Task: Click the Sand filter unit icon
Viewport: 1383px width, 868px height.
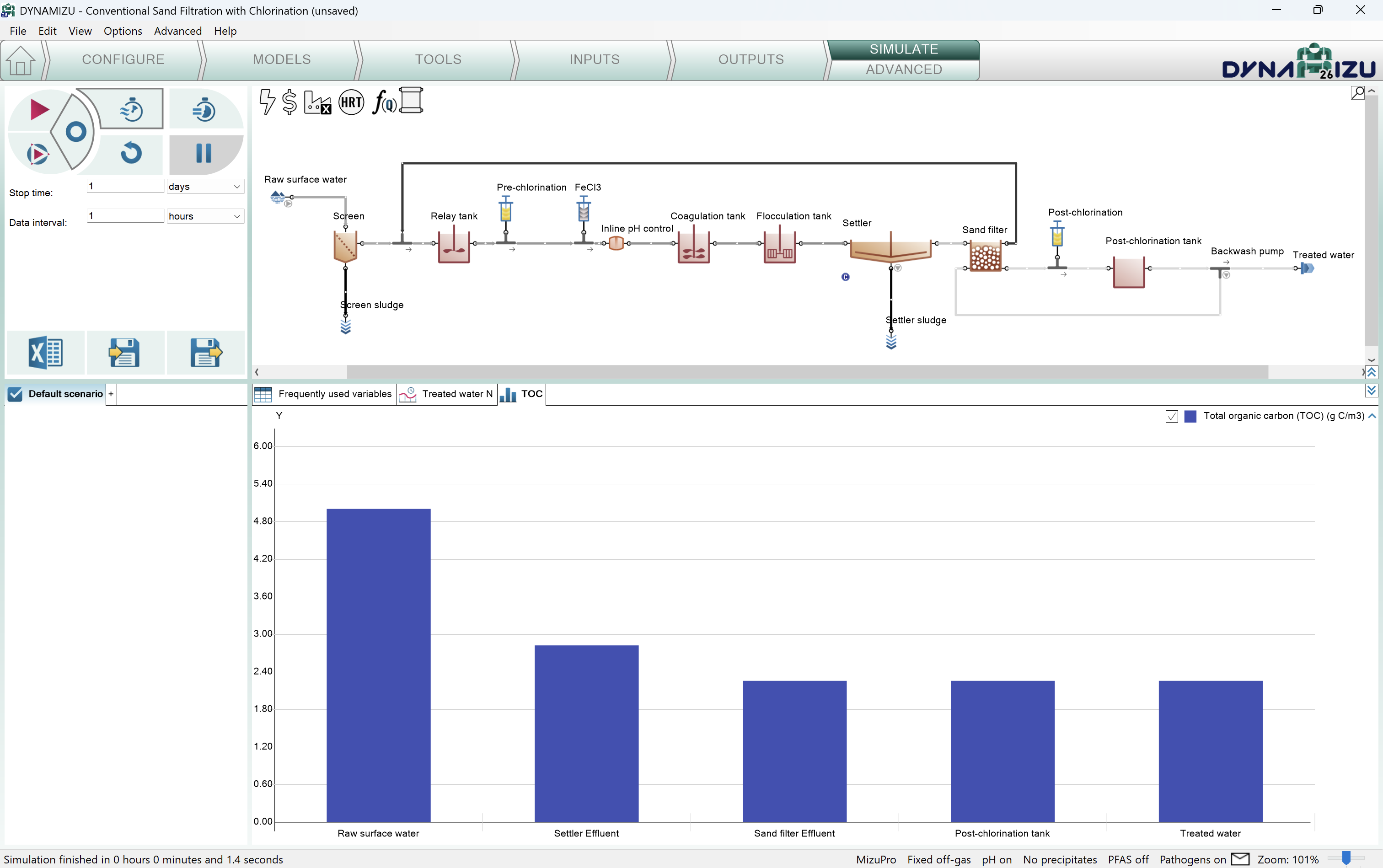Action: (985, 256)
